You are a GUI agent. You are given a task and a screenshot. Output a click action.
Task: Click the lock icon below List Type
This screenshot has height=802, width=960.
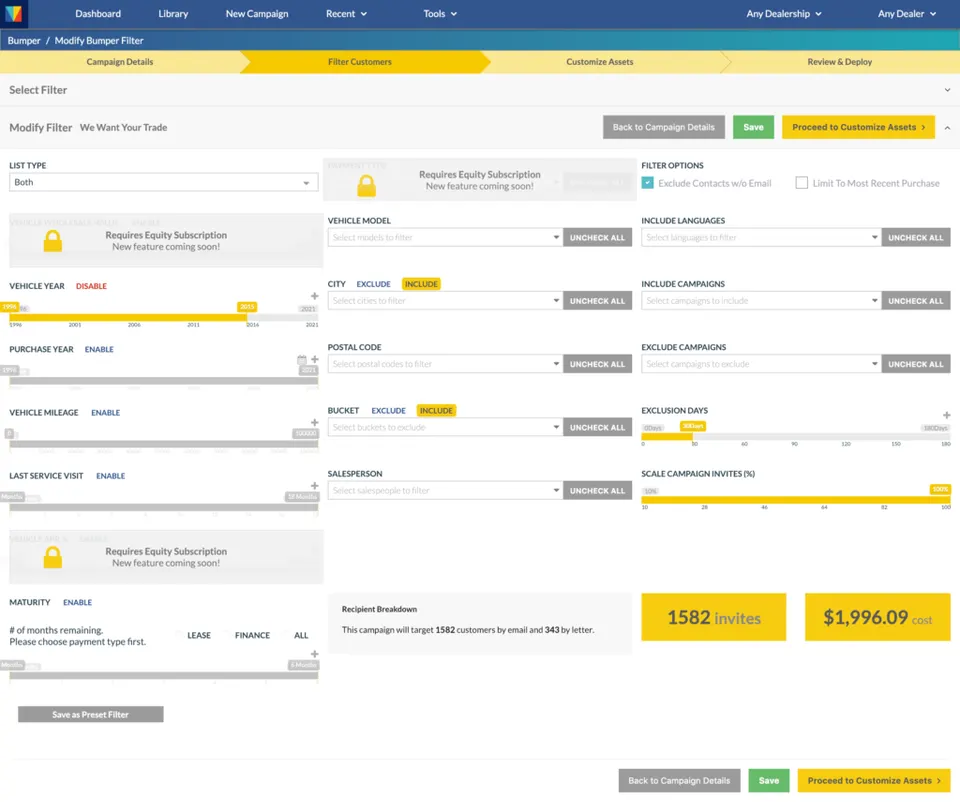point(53,241)
